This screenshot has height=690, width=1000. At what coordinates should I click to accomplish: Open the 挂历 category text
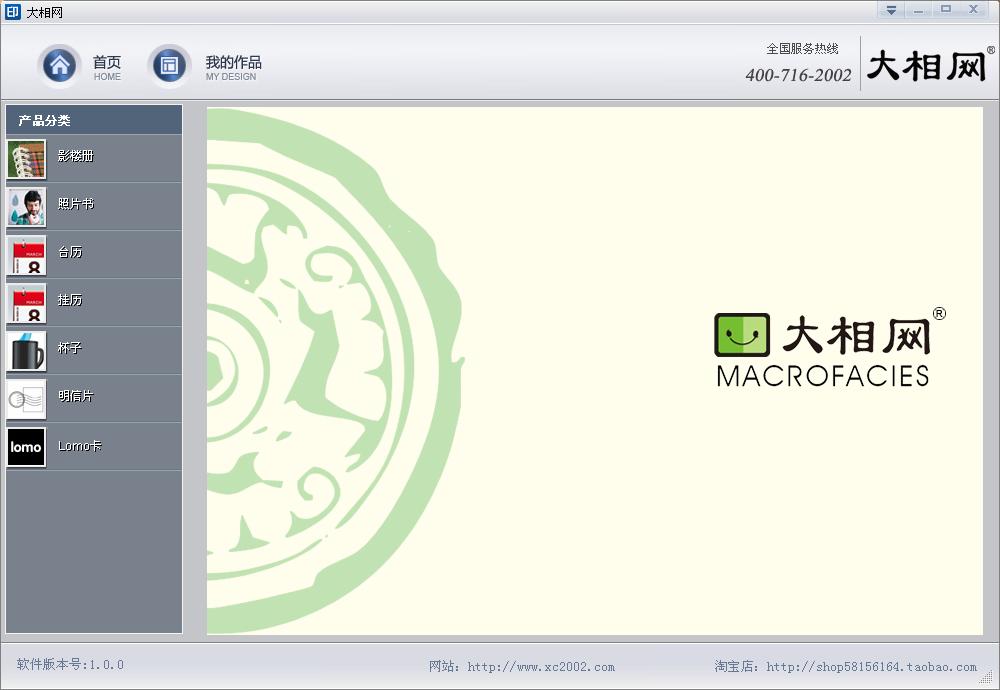70,300
